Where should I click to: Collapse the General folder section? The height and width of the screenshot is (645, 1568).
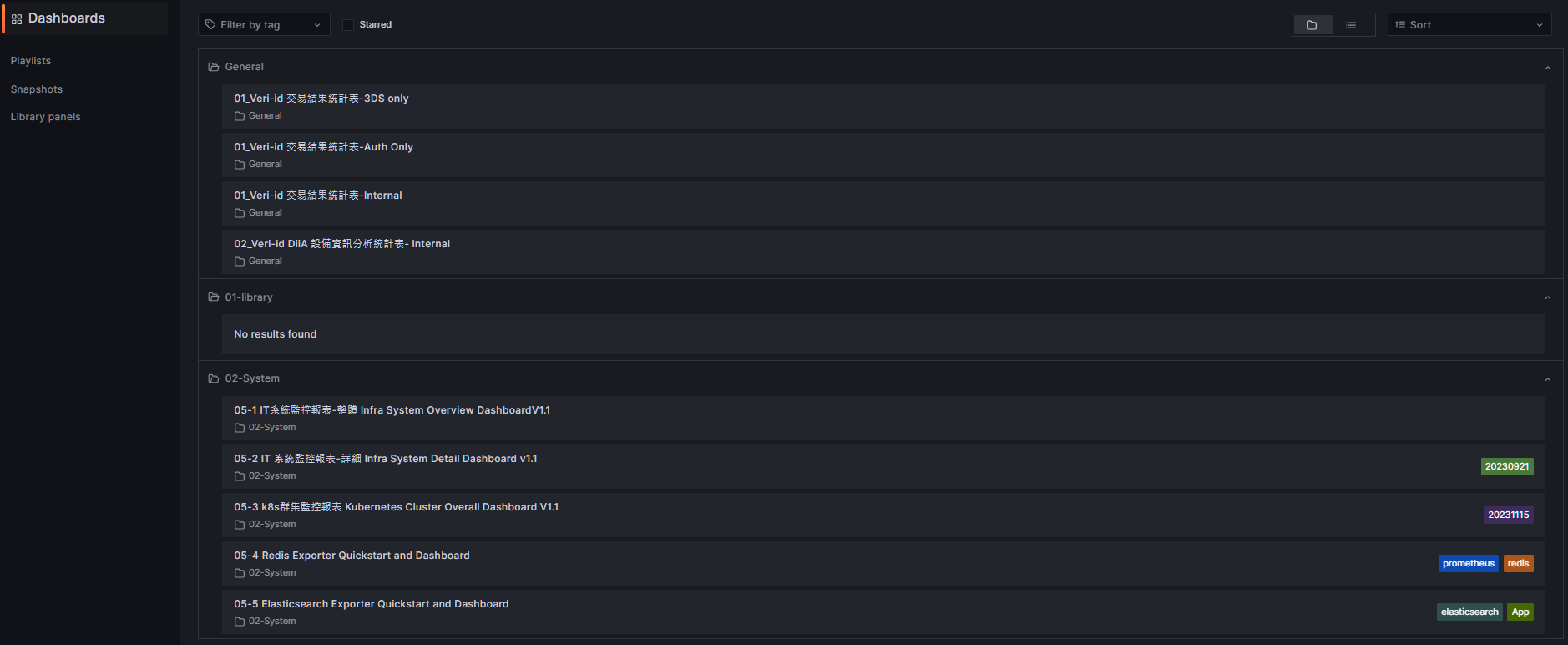pyautogui.click(x=1547, y=68)
